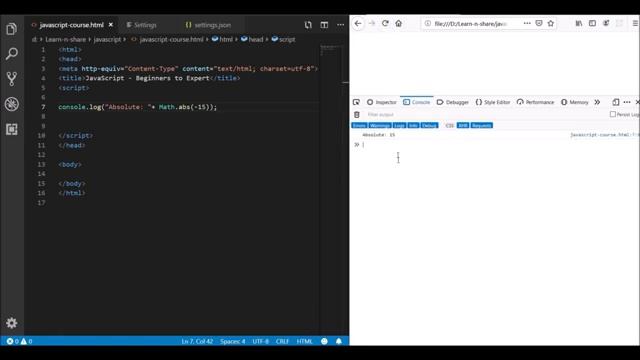
Task: Expand javascript-course.html breadcrumb
Action: pos(167,39)
